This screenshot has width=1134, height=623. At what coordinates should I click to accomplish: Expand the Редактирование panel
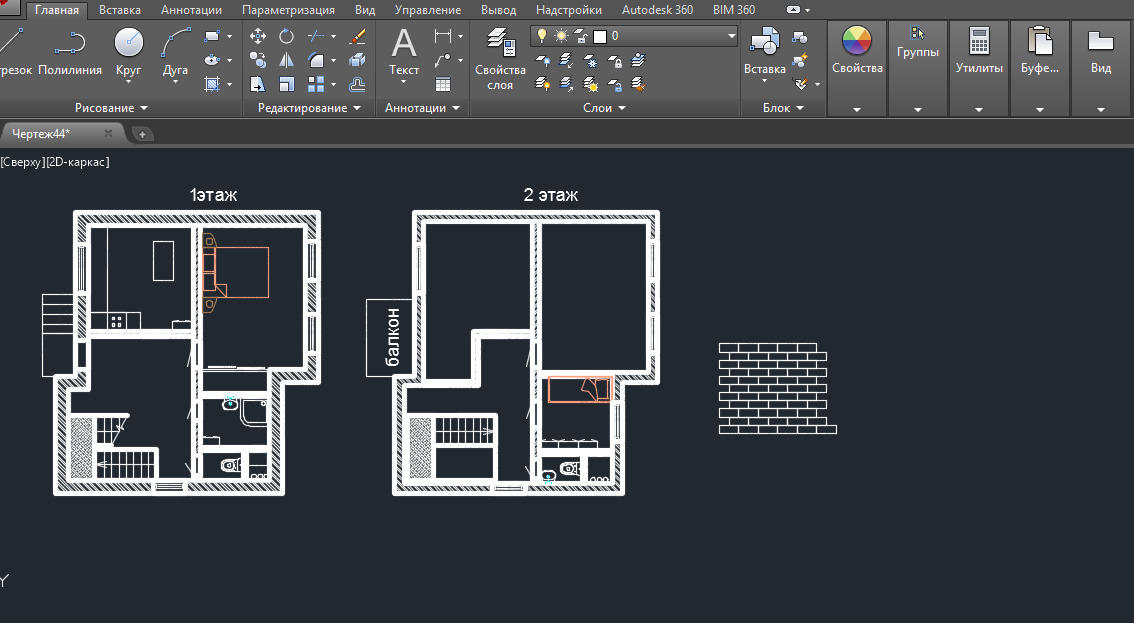[x=310, y=108]
